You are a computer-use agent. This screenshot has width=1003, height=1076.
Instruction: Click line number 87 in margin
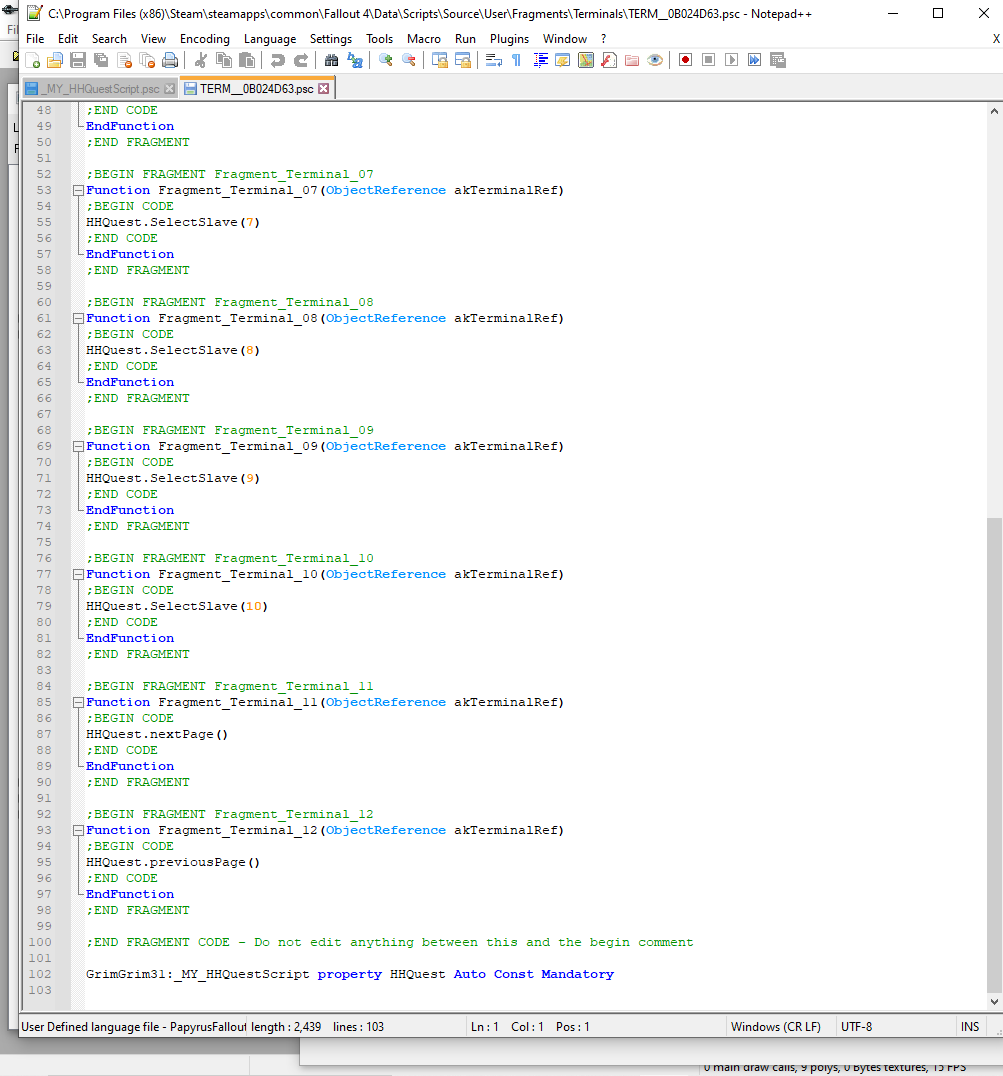tap(44, 734)
